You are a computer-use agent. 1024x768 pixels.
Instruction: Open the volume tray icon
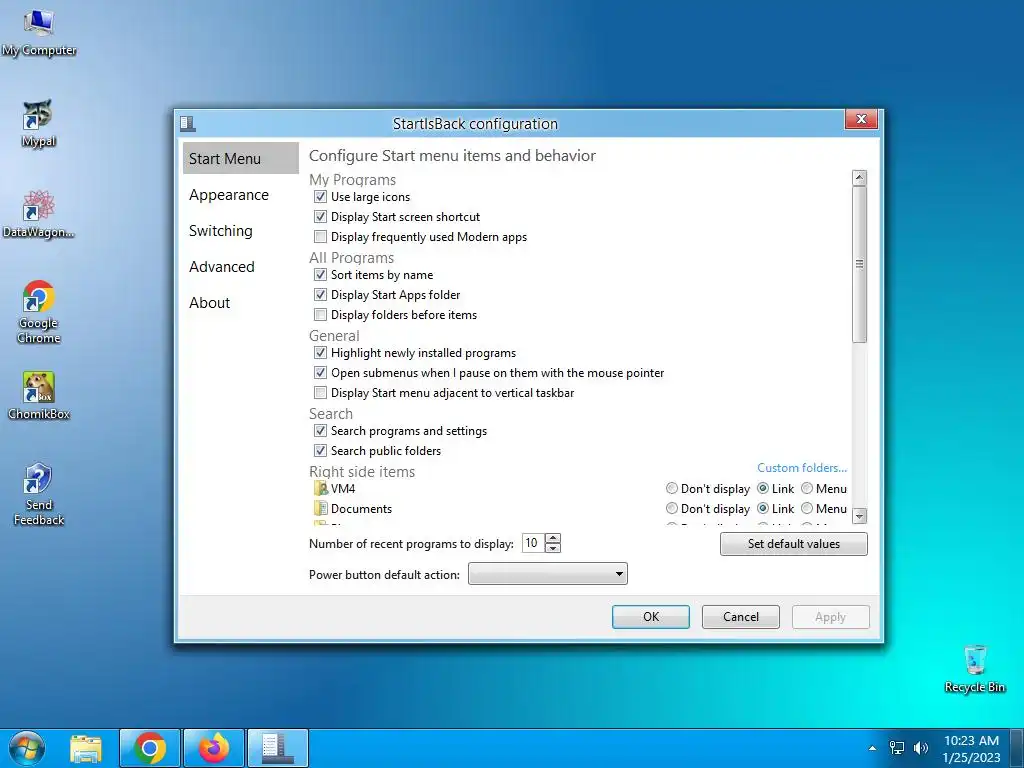point(921,748)
